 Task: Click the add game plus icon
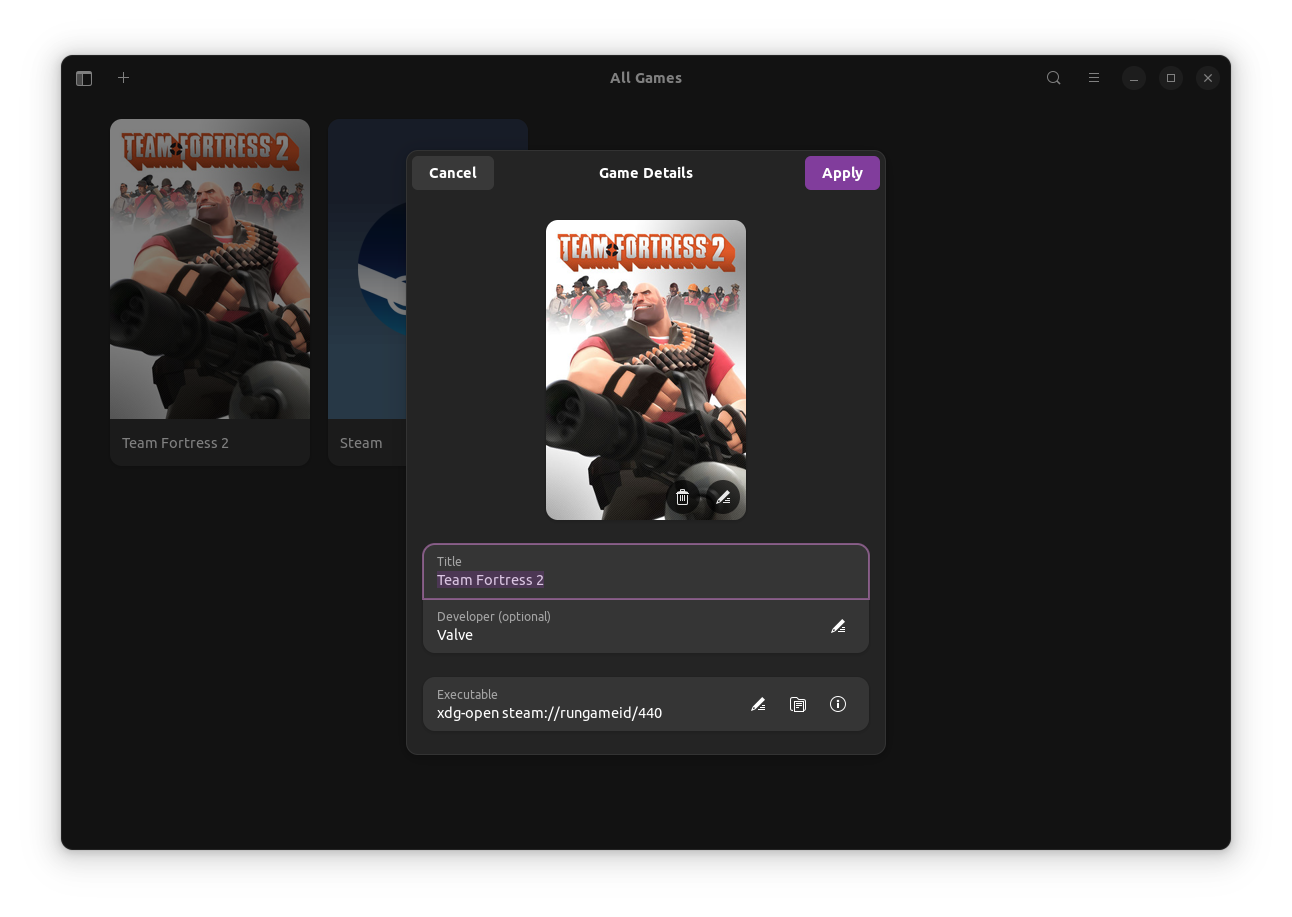tap(123, 77)
